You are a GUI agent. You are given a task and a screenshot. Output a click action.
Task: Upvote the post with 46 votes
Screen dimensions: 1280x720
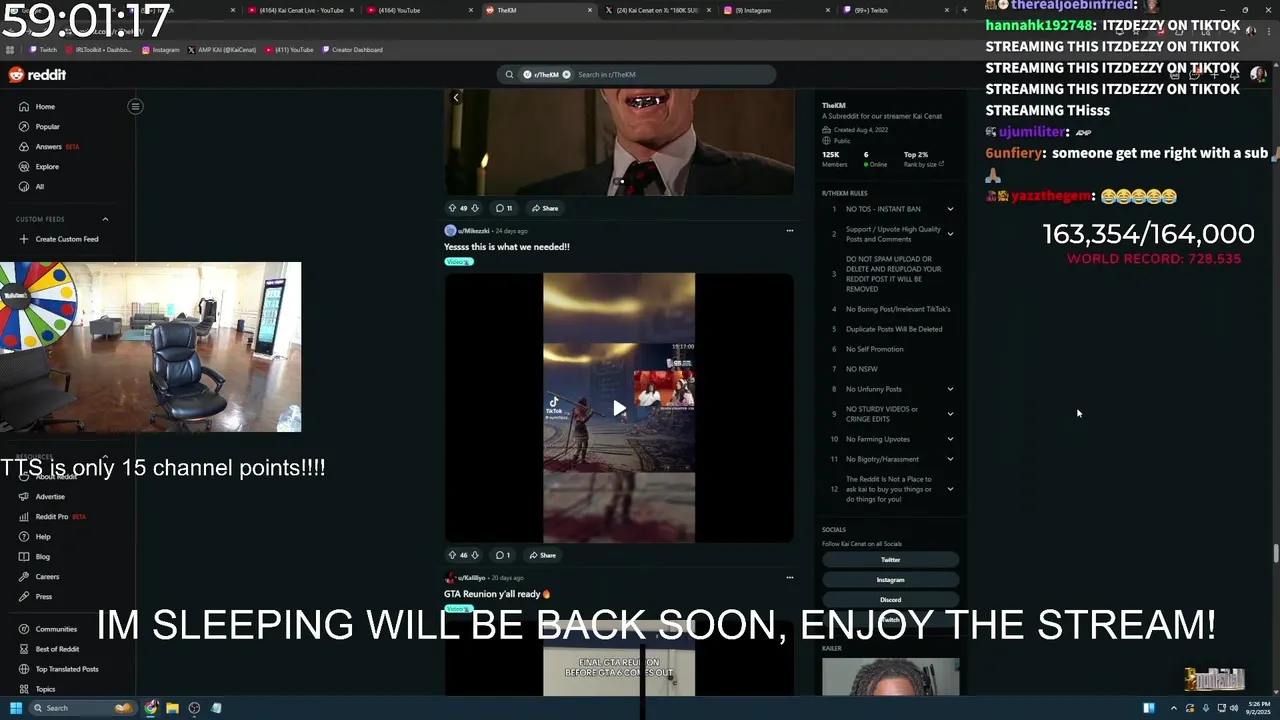[452, 555]
